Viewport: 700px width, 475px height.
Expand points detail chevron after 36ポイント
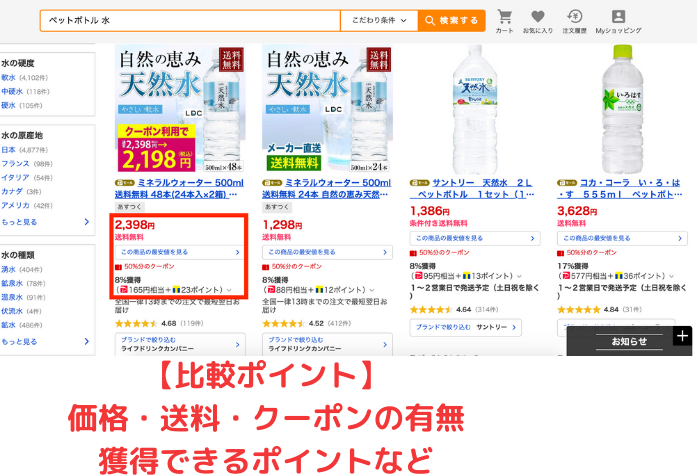coord(671,276)
